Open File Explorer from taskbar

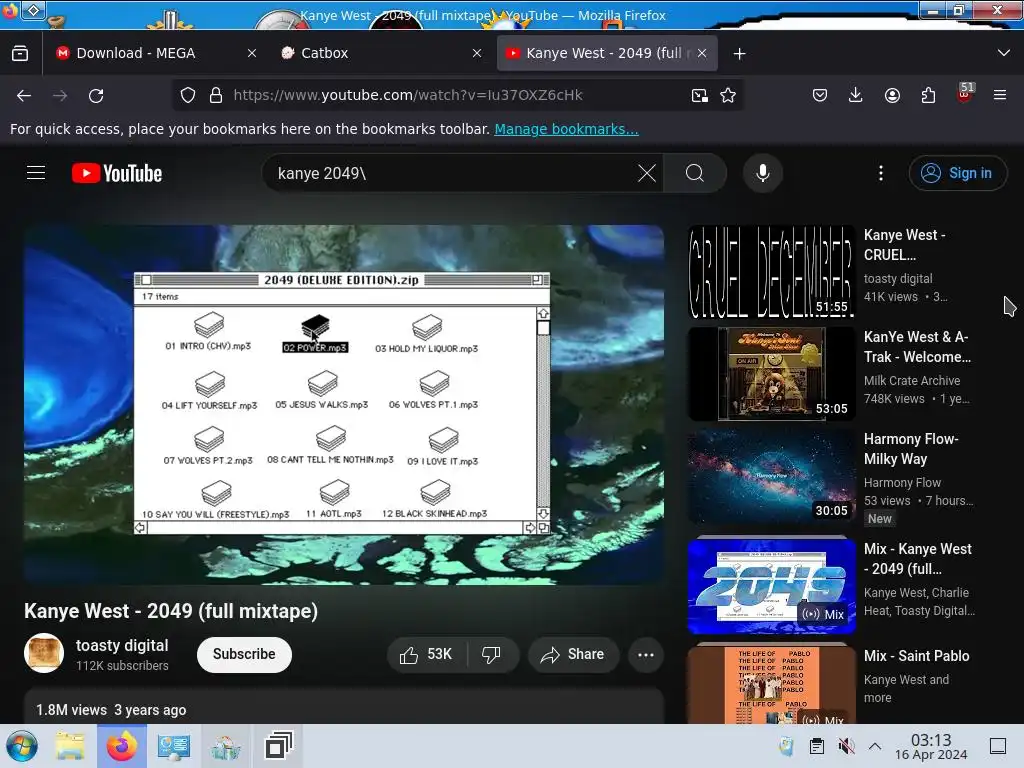click(69, 746)
